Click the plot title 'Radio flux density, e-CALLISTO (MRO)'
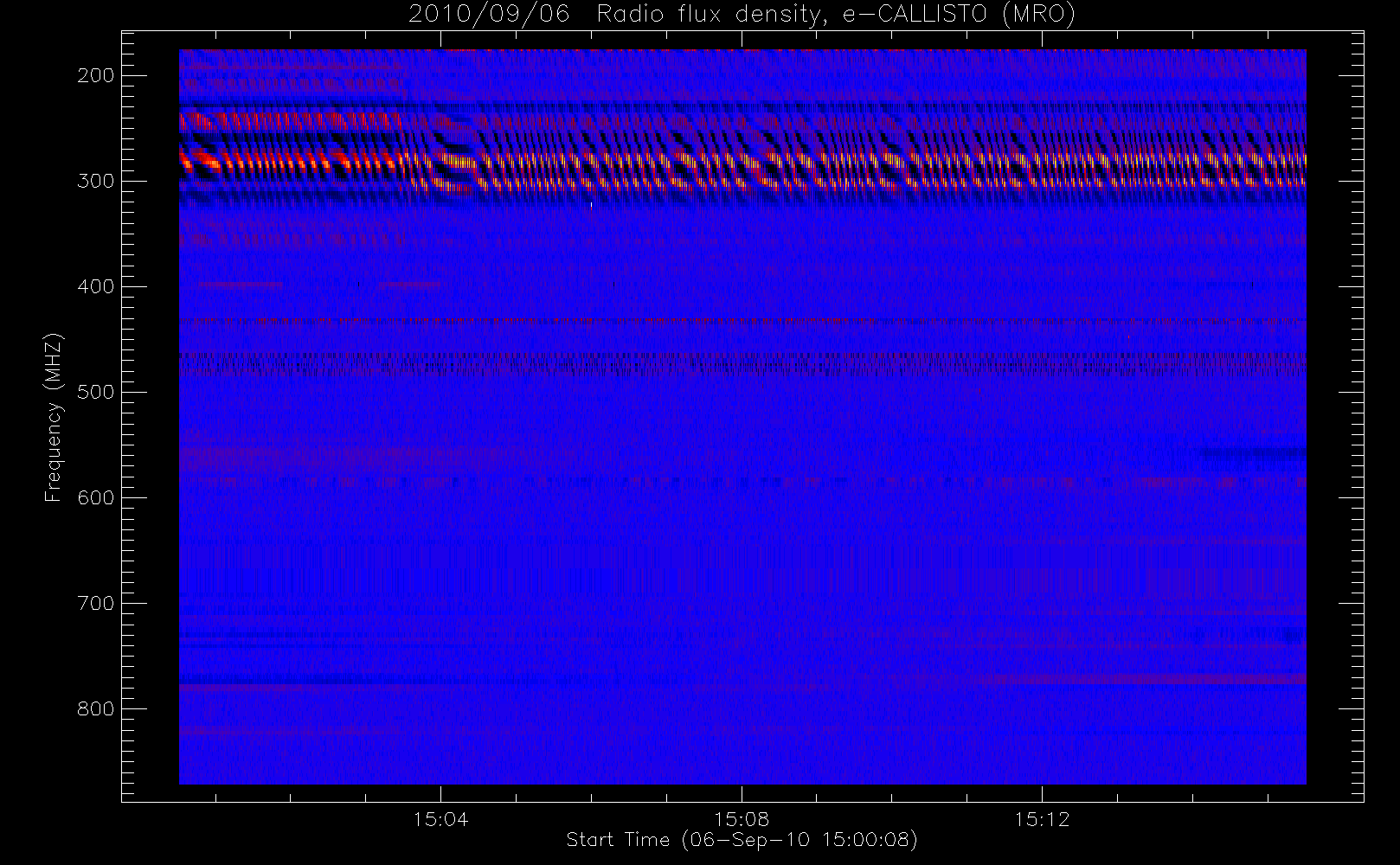This screenshot has width=1400, height=865. (836, 15)
